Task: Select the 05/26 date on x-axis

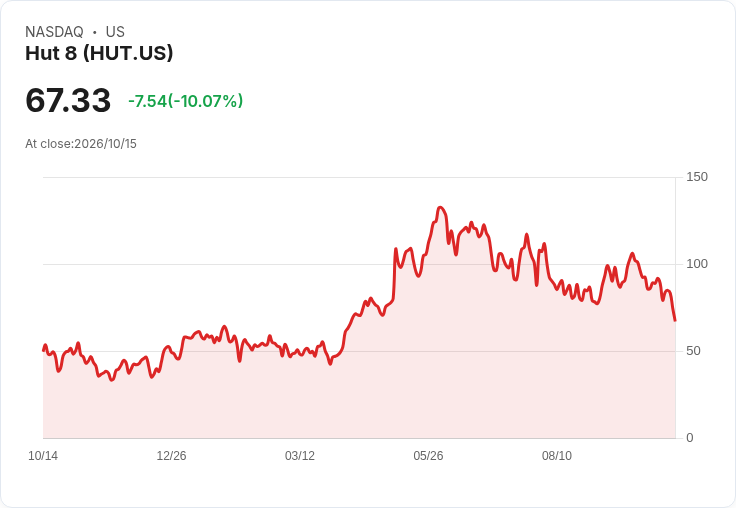Action: [428, 456]
